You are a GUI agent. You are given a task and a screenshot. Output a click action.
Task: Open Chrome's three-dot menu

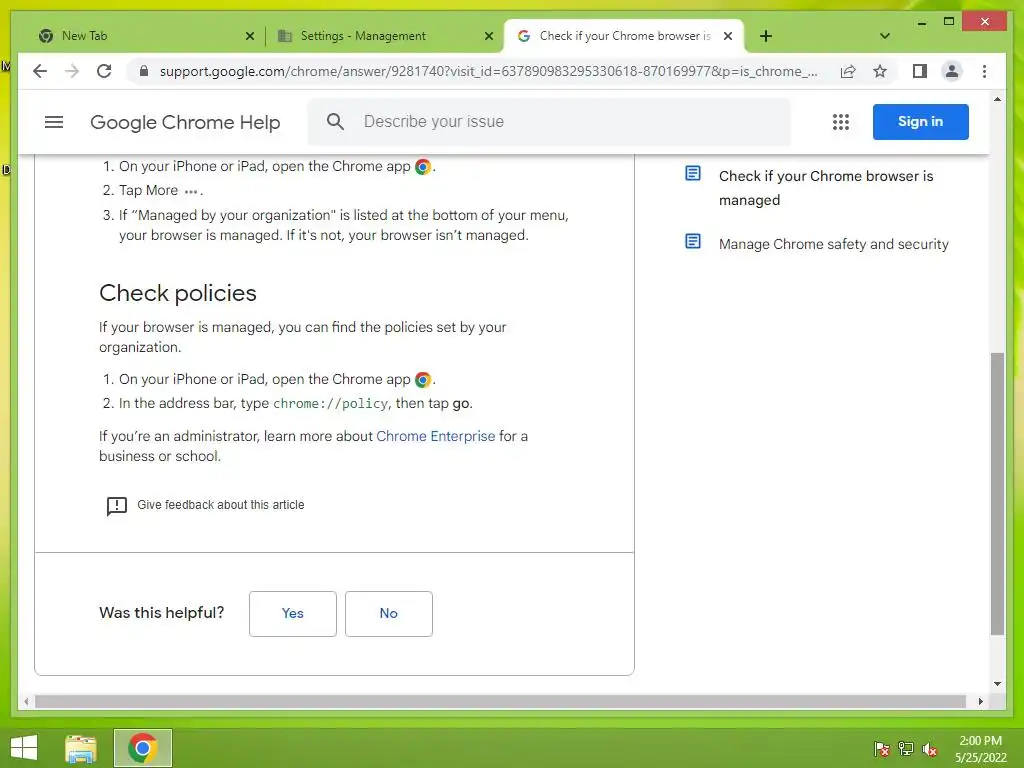coord(984,71)
